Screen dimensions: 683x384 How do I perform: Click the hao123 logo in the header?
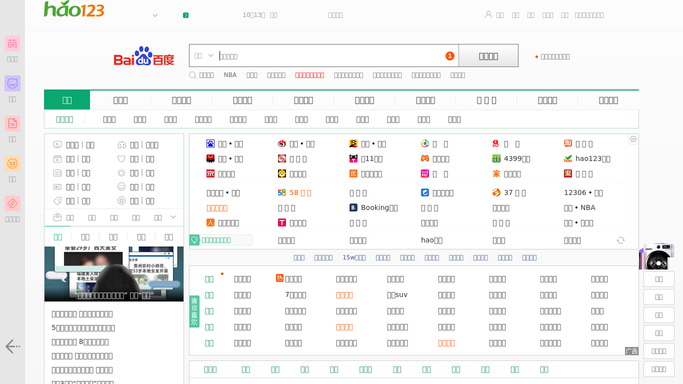coord(74,9)
